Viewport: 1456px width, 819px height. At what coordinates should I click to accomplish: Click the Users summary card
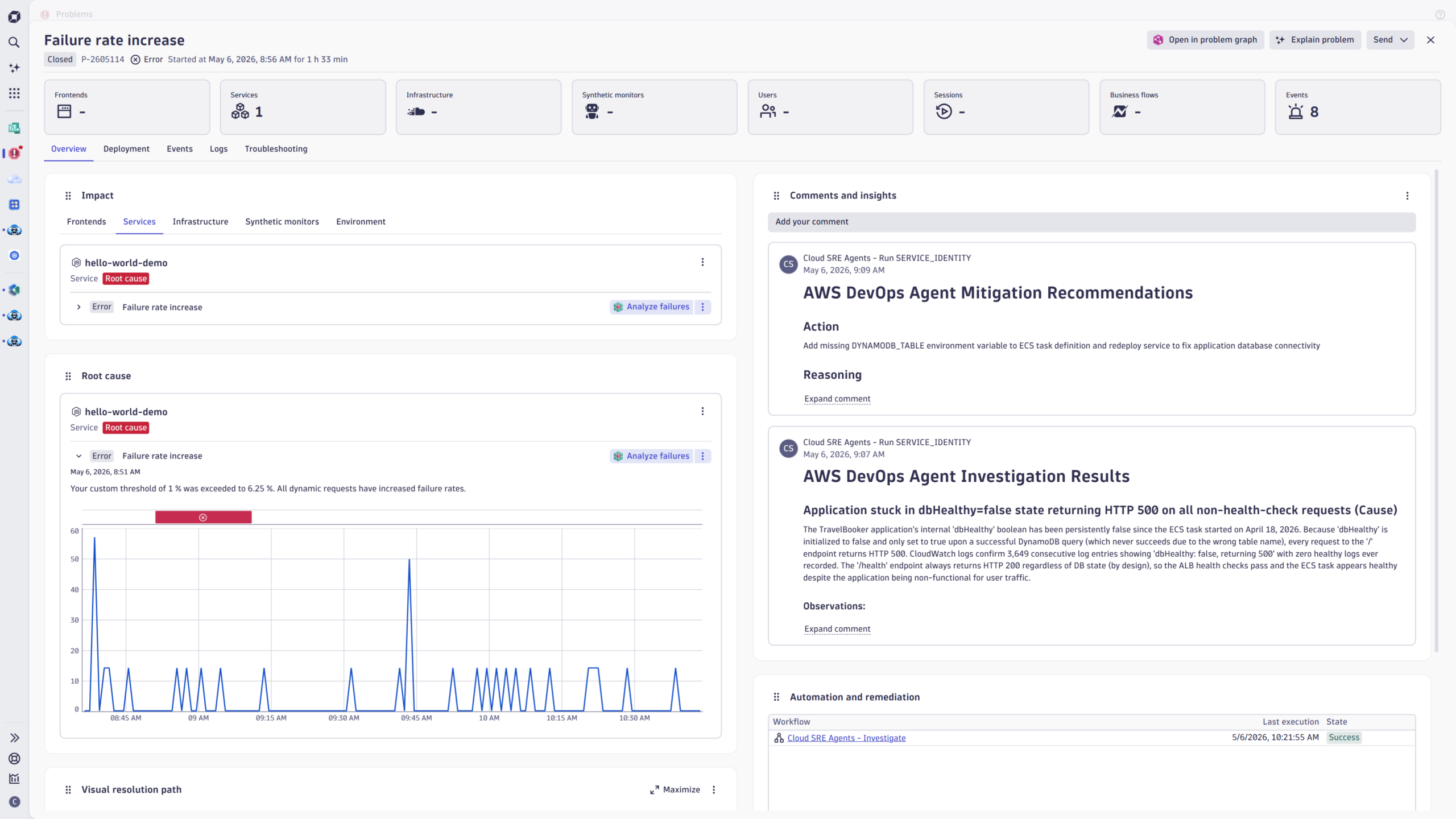(830, 107)
